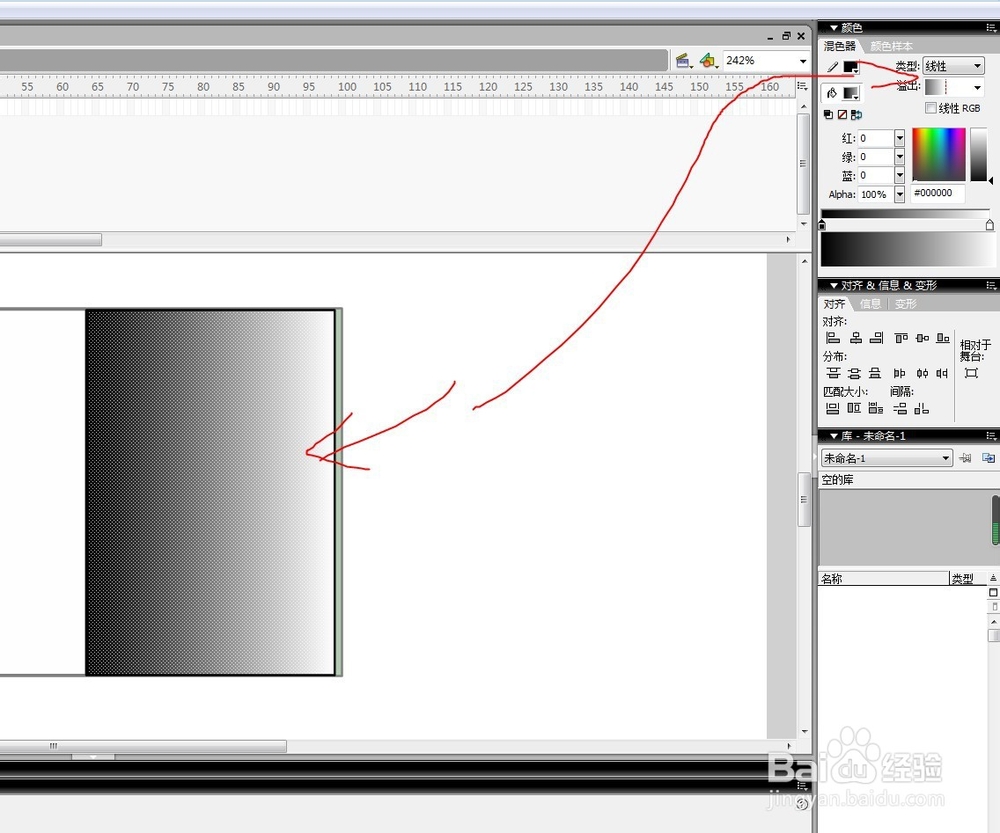Pick a color in the rainbow color field
Image resolution: width=1000 pixels, height=833 pixels.
tap(939, 154)
